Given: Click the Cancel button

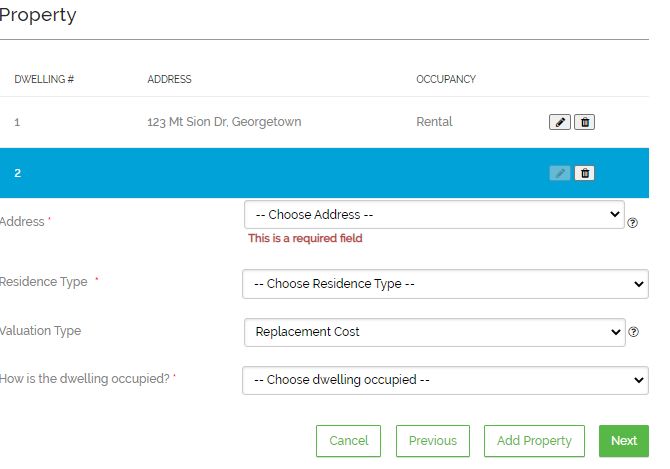Looking at the screenshot, I should pos(348,441).
